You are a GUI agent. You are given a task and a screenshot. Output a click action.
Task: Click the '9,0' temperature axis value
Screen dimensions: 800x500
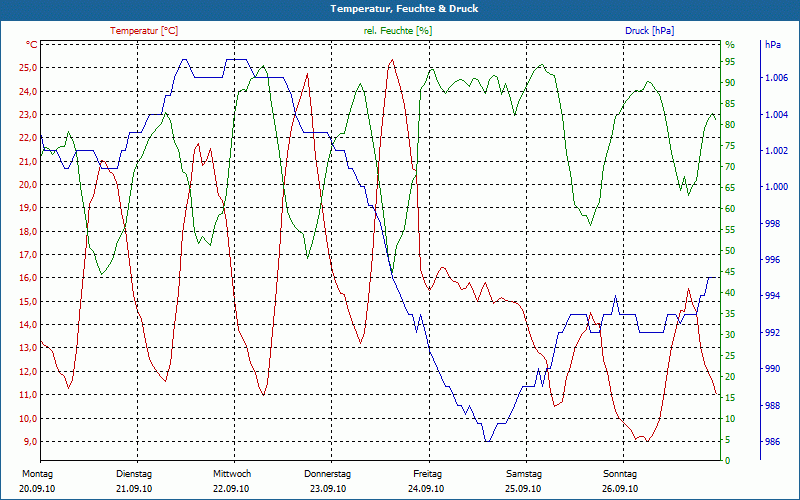click(31, 441)
